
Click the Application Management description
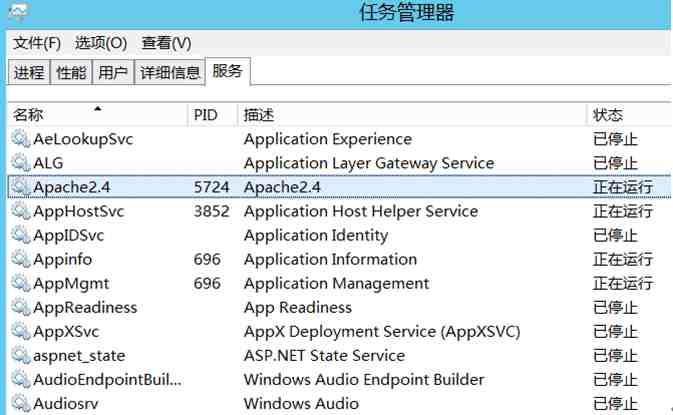336,283
